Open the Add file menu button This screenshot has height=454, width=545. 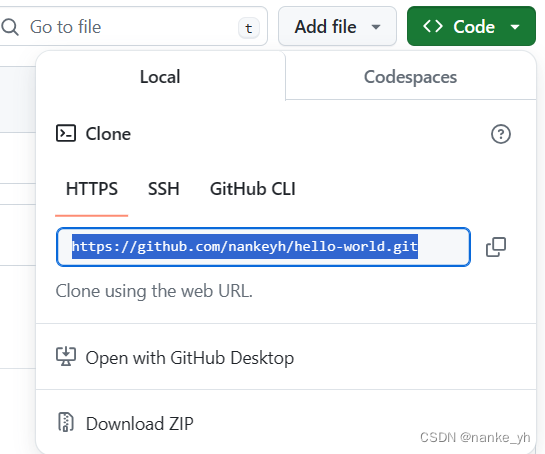click(x=337, y=26)
